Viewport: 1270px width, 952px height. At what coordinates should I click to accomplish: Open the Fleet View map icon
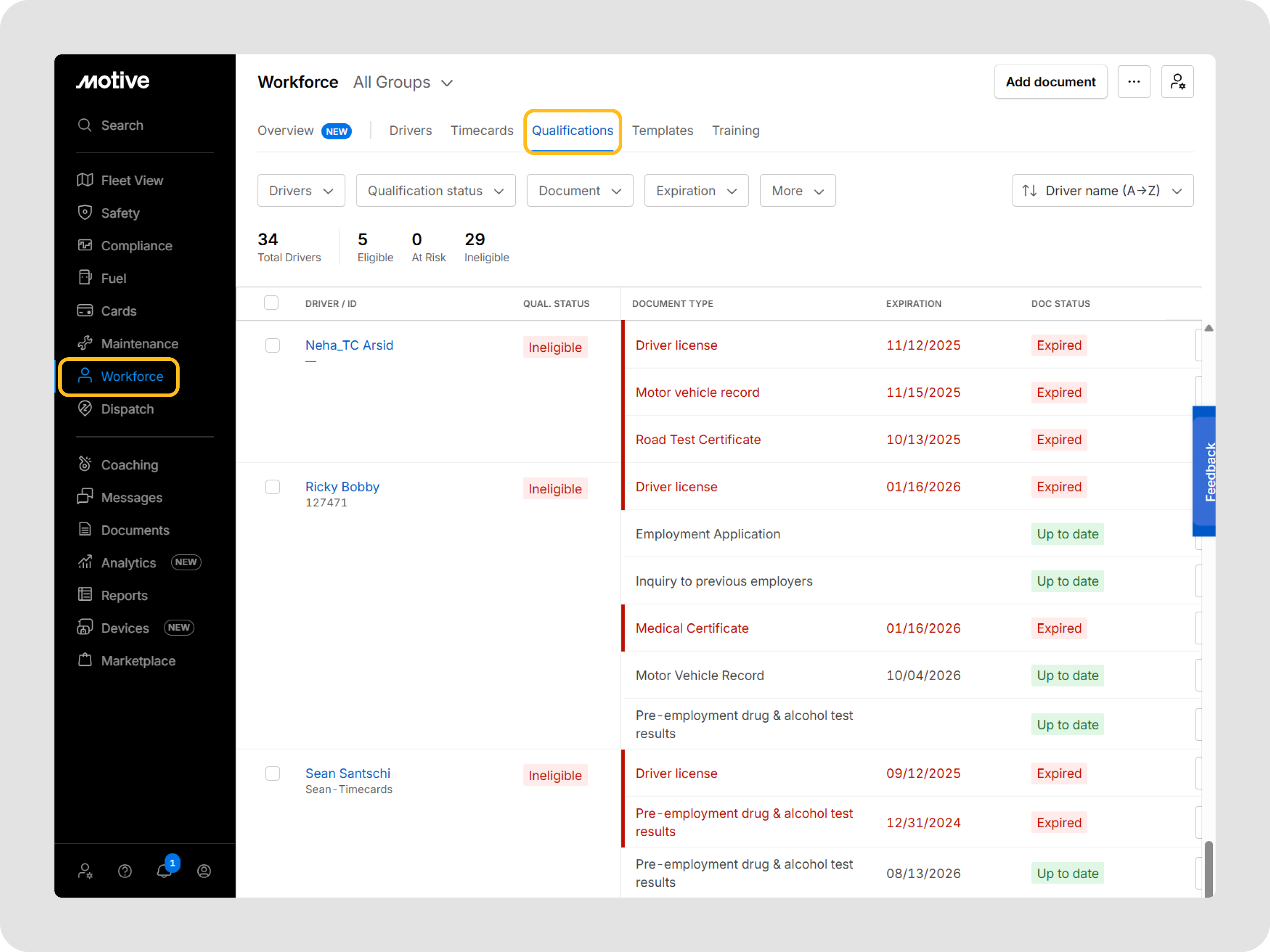[85, 180]
